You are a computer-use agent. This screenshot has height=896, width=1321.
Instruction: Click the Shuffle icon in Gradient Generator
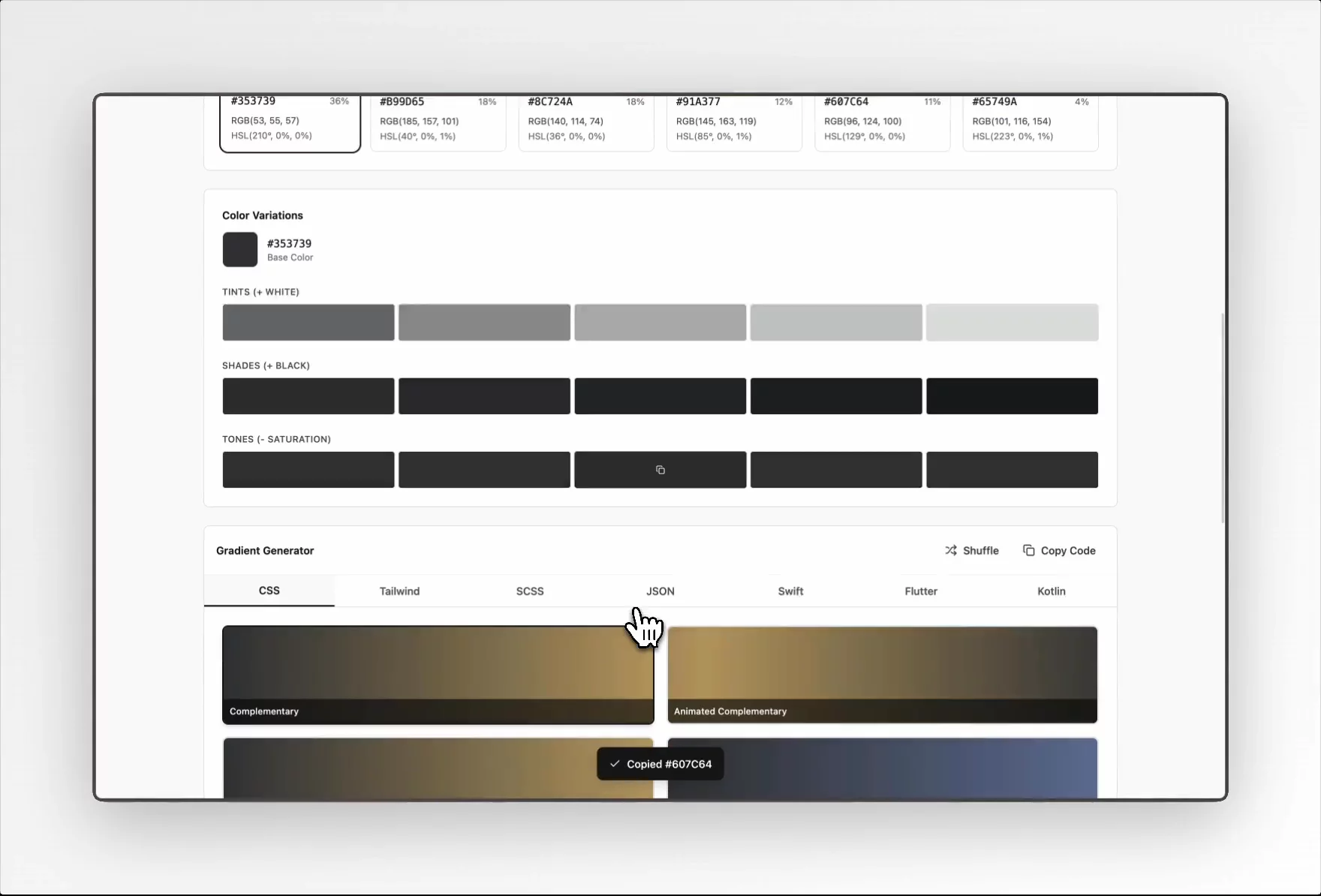[951, 550]
